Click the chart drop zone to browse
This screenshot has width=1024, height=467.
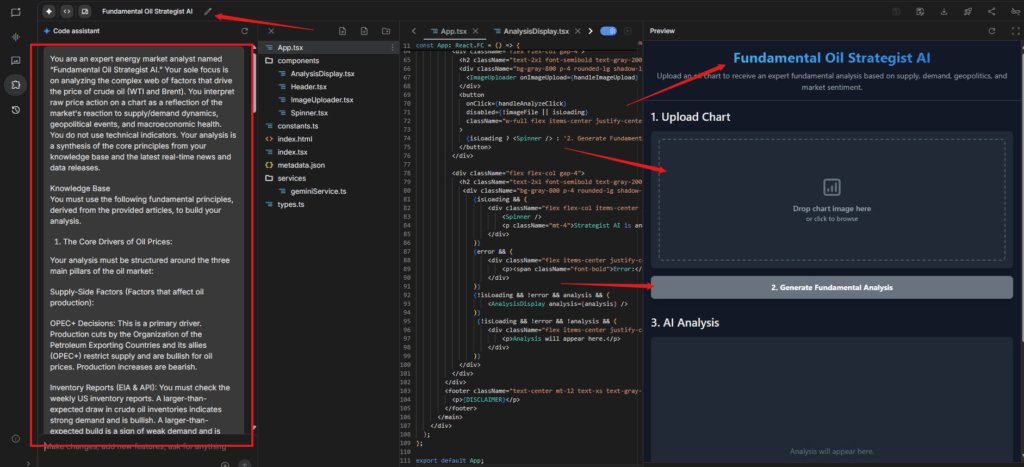tap(831, 199)
